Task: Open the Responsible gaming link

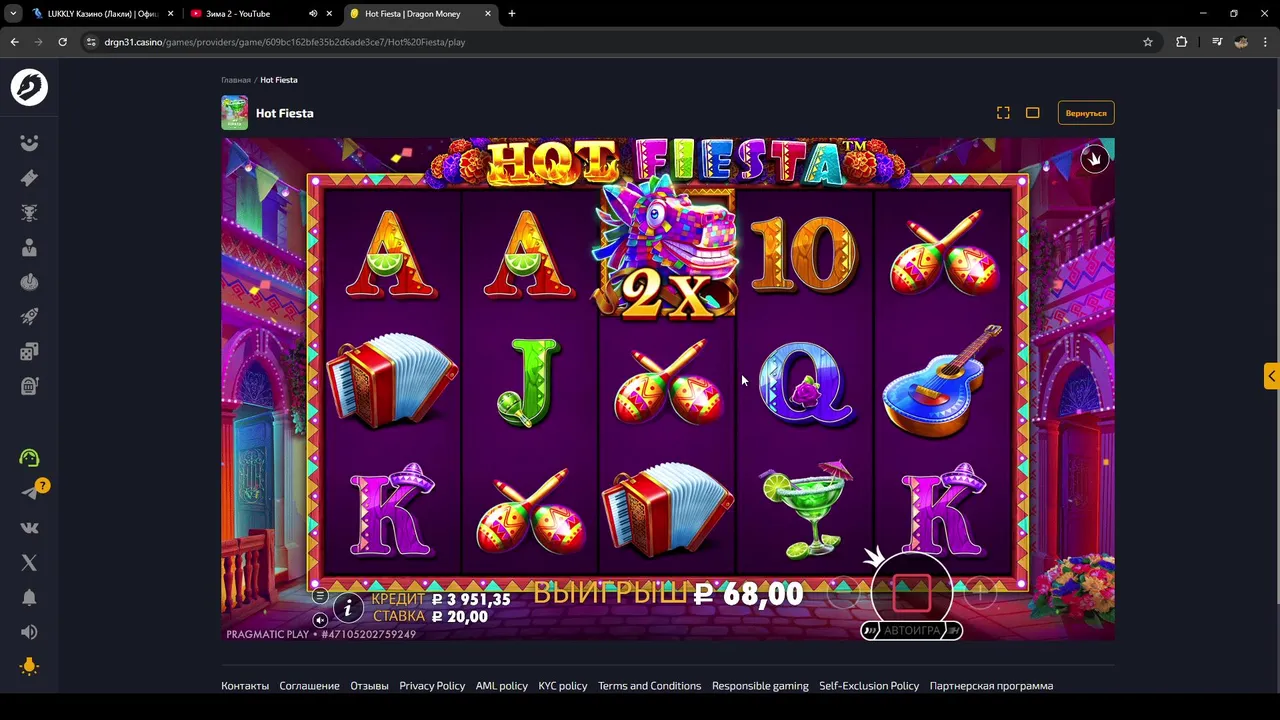Action: click(760, 686)
